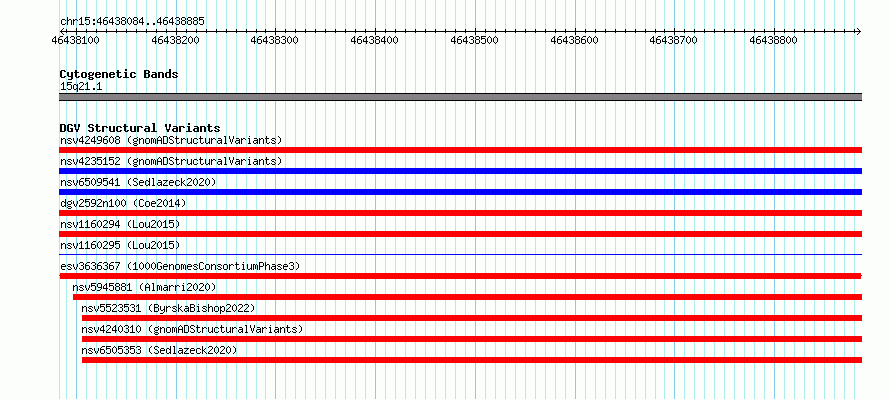Select the red bar under nsv5523531
Image resolution: width=890 pixels, height=399 pixels.
tap(472, 318)
